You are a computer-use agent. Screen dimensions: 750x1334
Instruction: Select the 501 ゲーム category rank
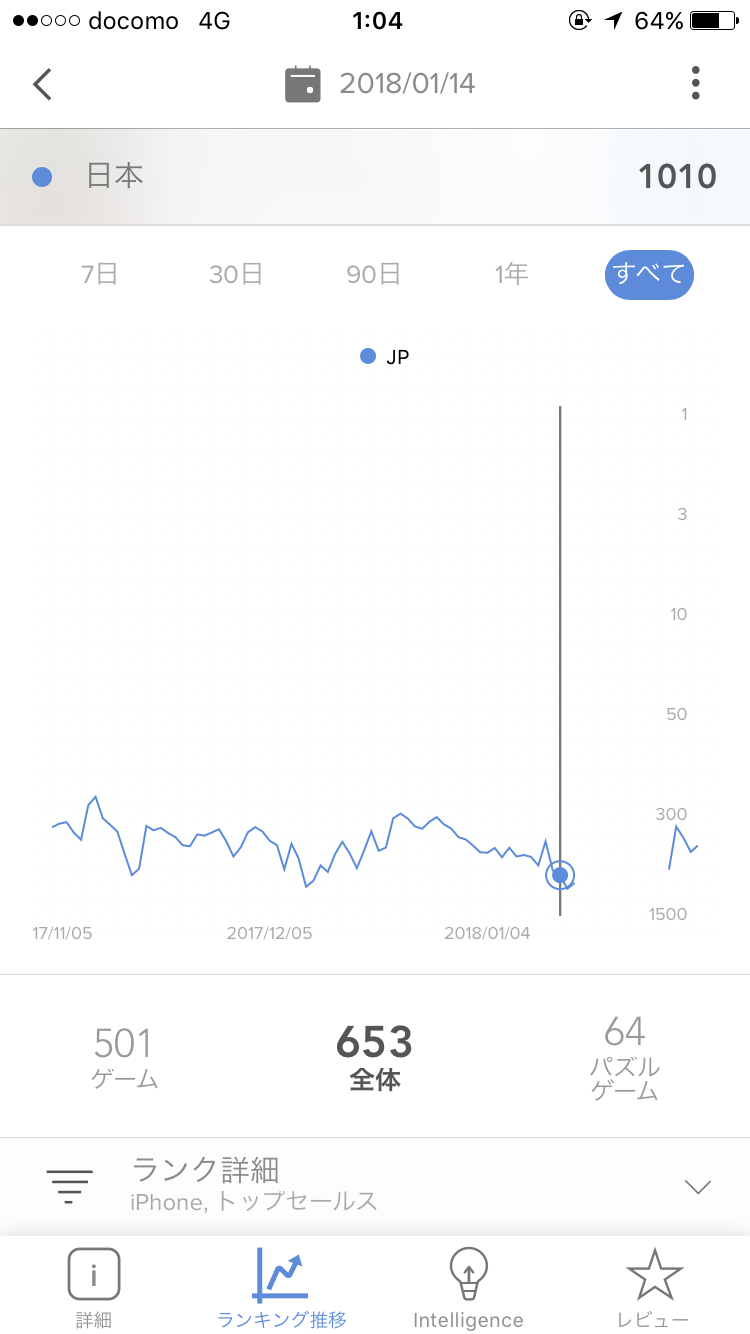(125, 1056)
